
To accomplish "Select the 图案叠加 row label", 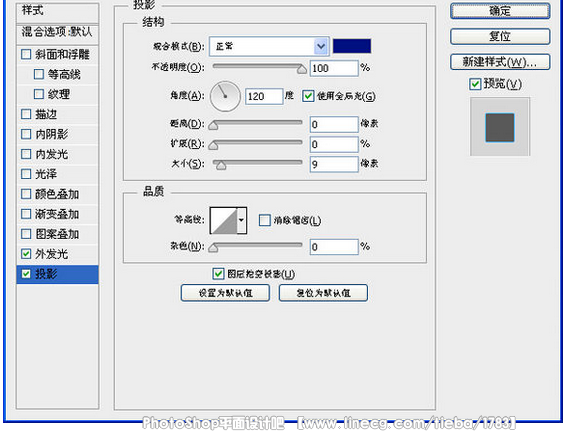I will tap(57, 234).
